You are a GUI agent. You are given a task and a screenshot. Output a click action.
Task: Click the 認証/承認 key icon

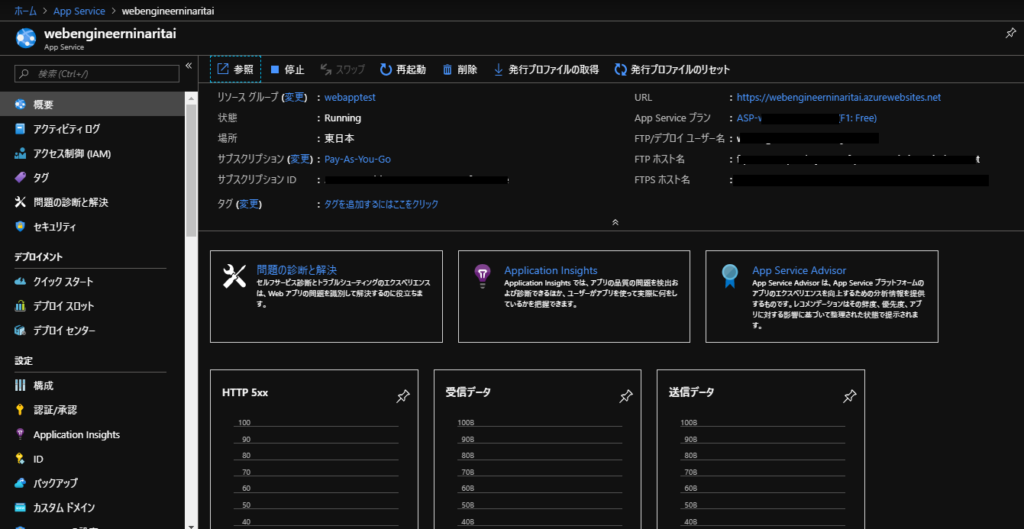pos(20,410)
